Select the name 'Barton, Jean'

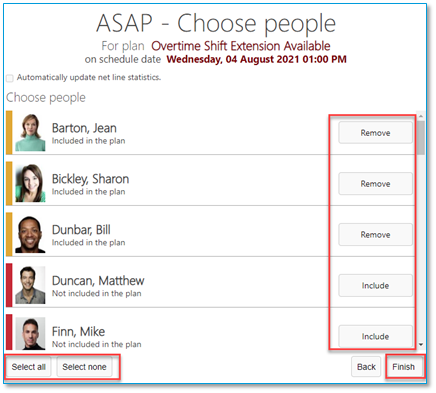pos(84,128)
